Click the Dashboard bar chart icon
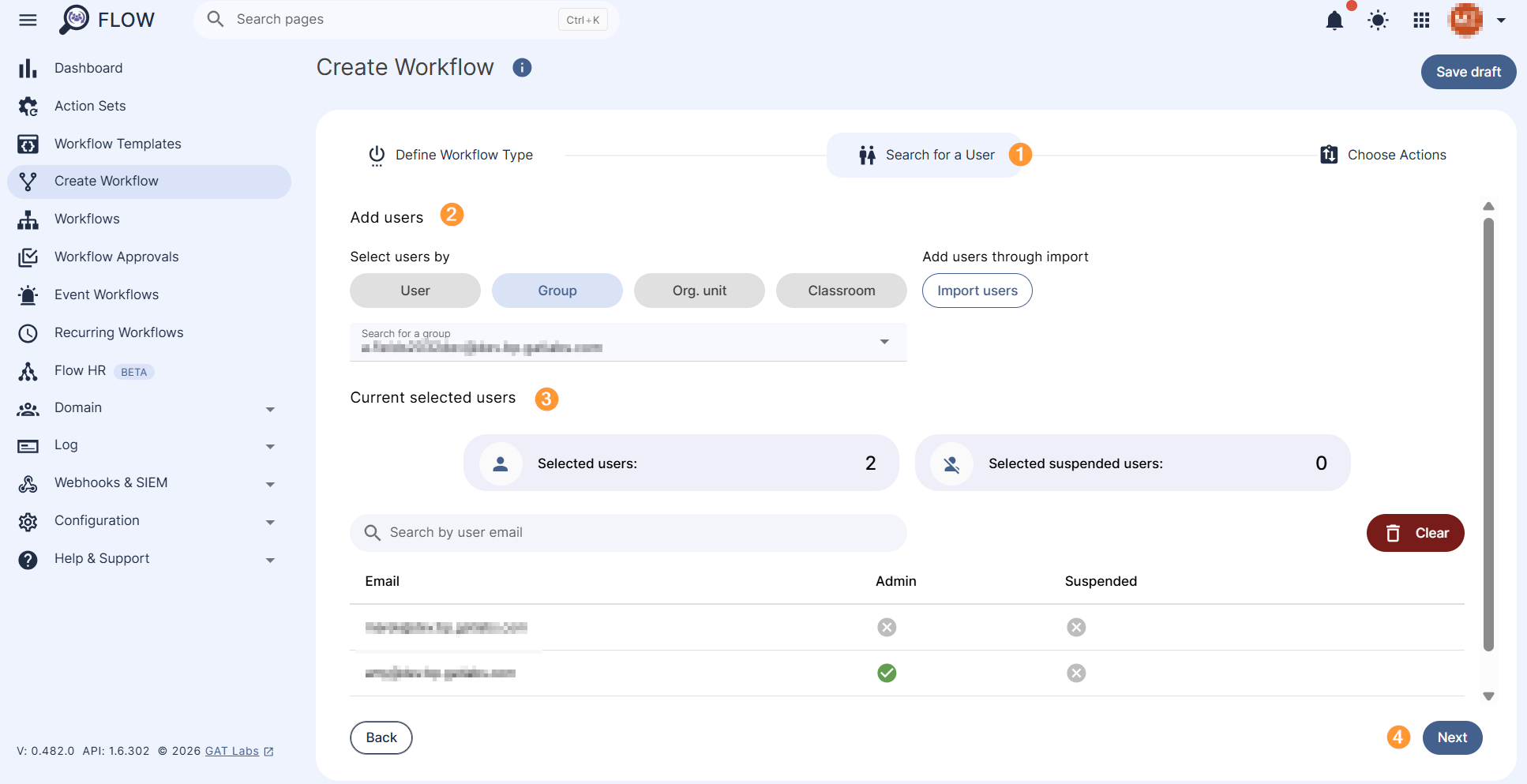The height and width of the screenshot is (784, 1527). coord(28,69)
